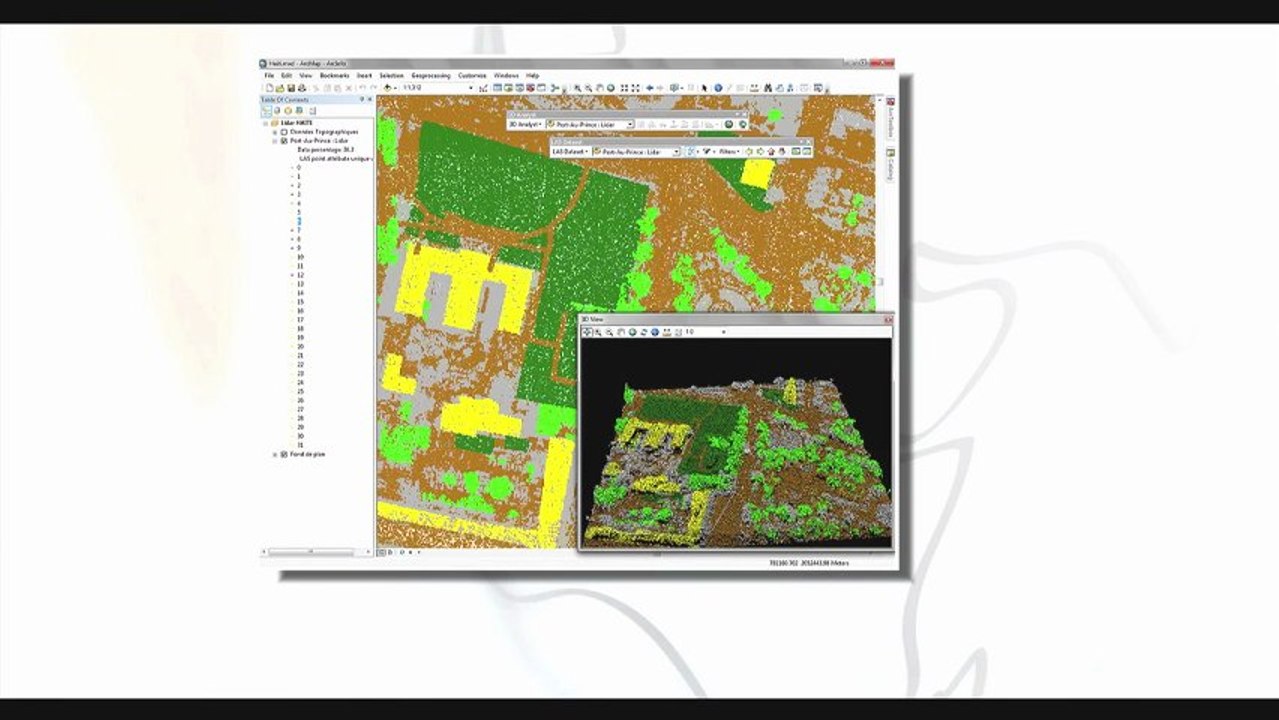The height and width of the screenshot is (720, 1279).
Task: Select the Zoom Out tool in main toolbar
Action: tap(588, 88)
